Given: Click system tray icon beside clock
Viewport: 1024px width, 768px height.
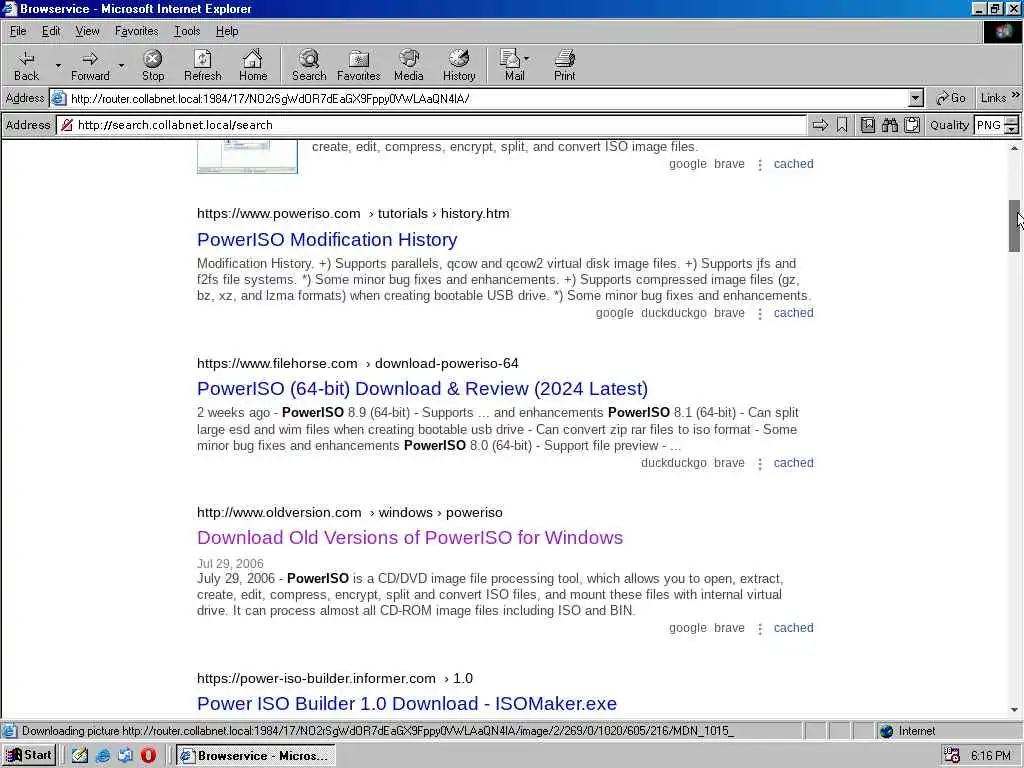Looking at the screenshot, I should point(952,756).
